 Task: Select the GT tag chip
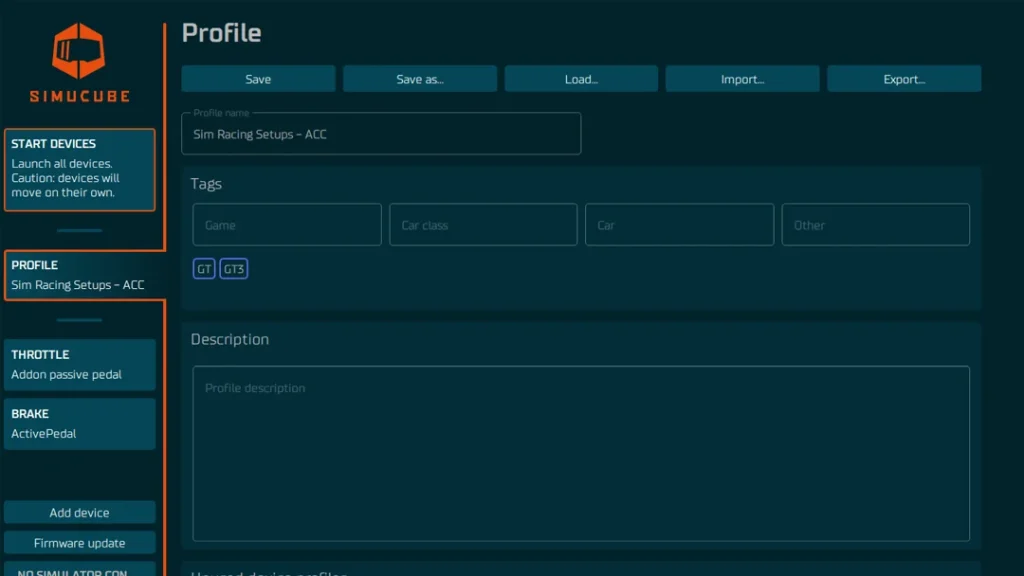pos(204,268)
